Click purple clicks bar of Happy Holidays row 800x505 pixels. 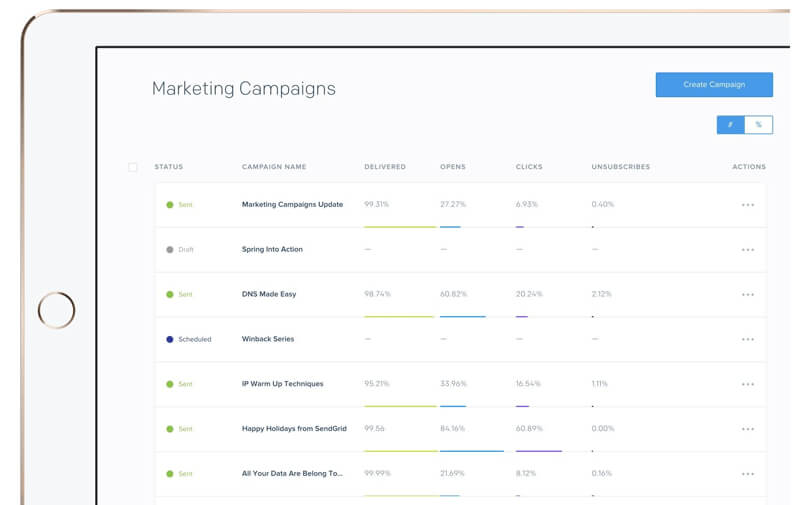[x=539, y=451]
